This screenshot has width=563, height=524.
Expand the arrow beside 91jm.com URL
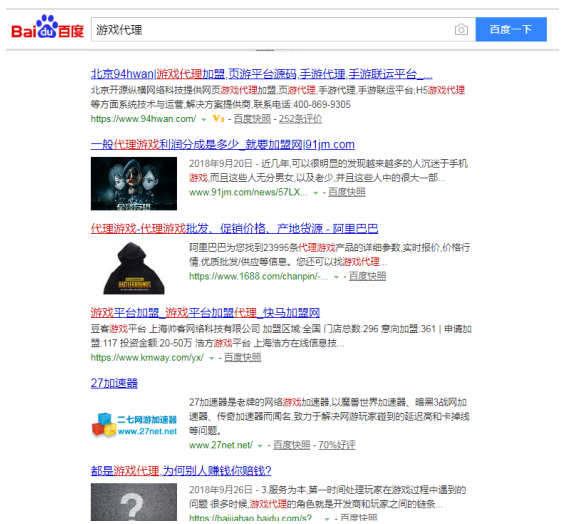(x=315, y=193)
